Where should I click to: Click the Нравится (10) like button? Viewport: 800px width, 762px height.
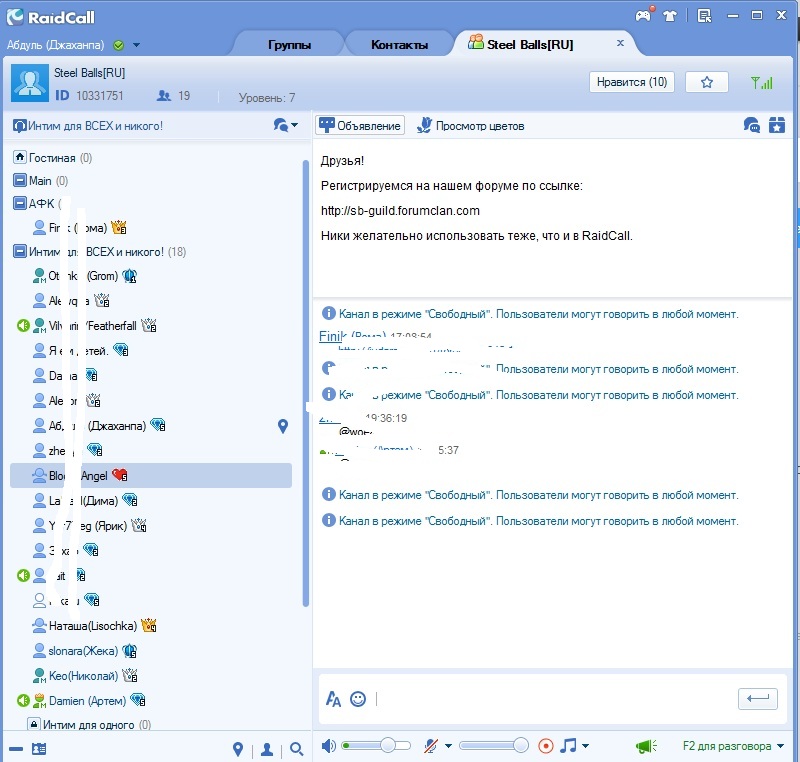coord(632,82)
